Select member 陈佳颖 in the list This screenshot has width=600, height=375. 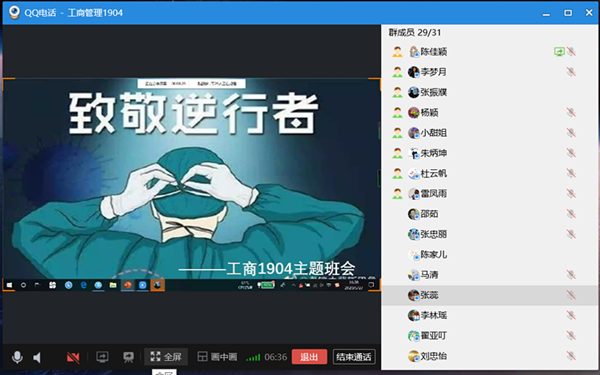pyautogui.click(x=490, y=52)
